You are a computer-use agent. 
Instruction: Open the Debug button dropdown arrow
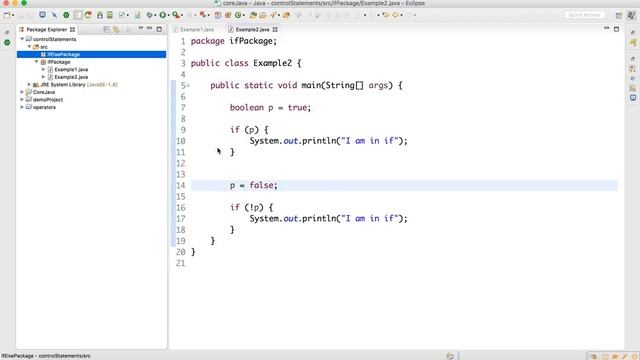click(x=156, y=15)
